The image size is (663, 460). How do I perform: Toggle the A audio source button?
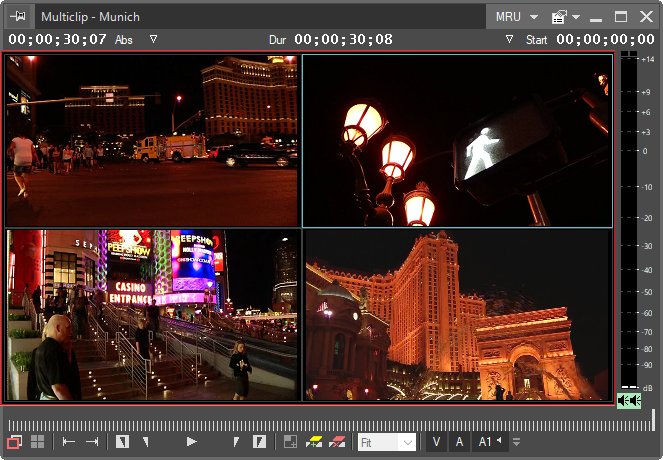[x=459, y=442]
